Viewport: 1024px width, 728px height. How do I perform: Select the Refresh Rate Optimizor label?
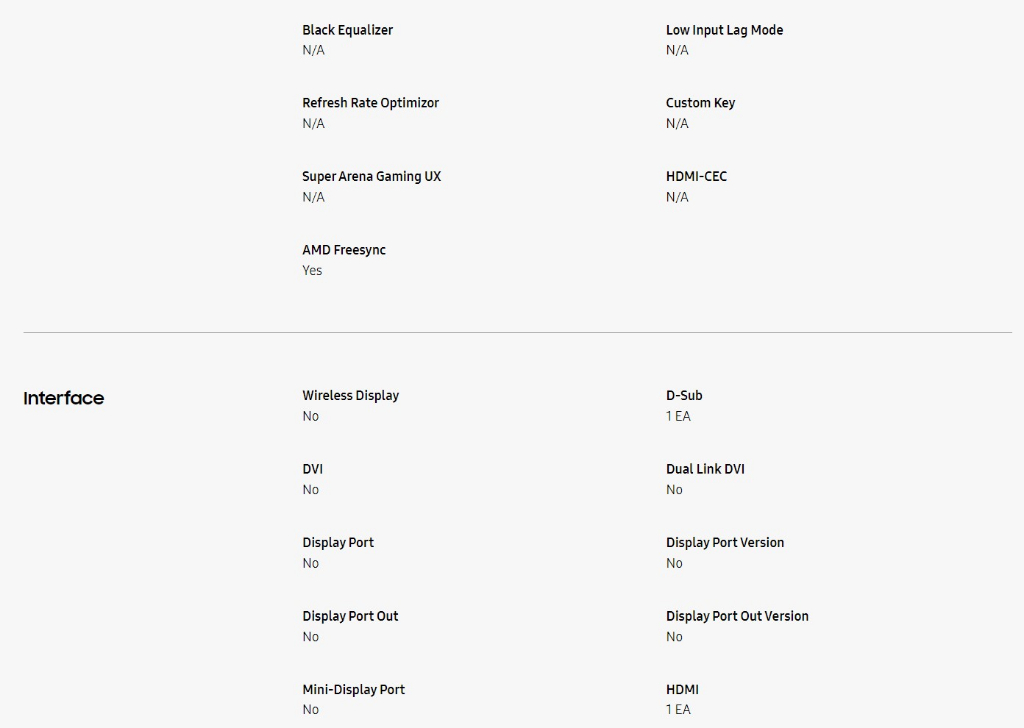(370, 103)
